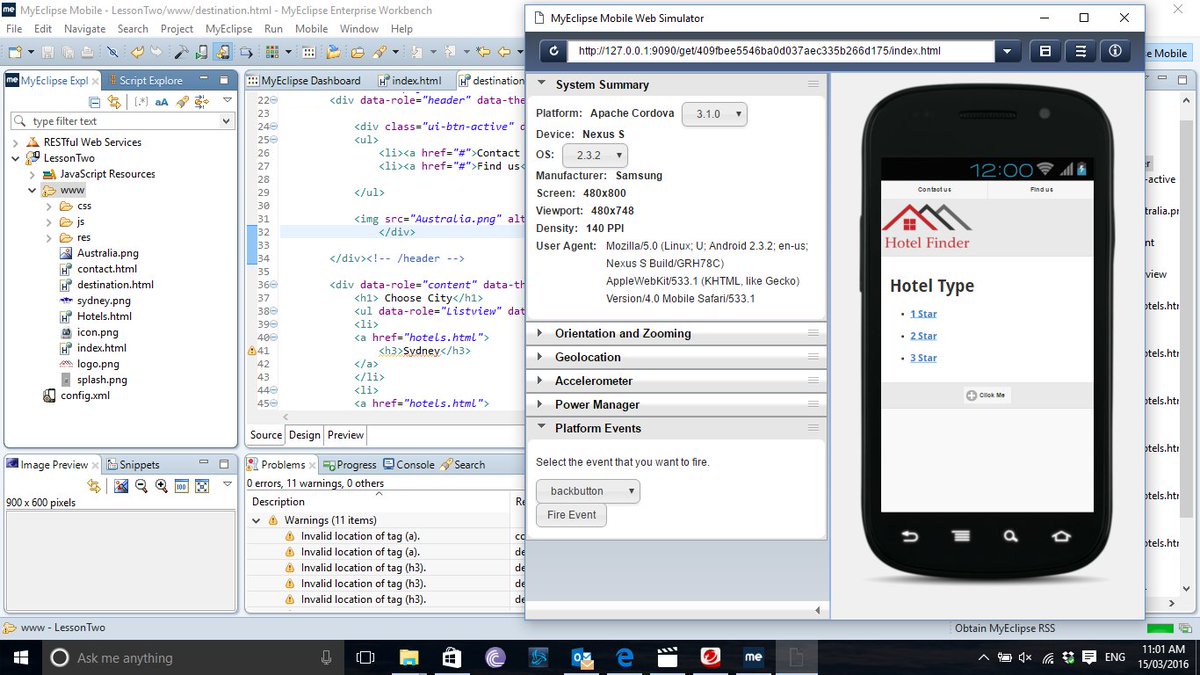The image size is (1200, 675).
Task: Click the Save toolbar icon
Action: pyautogui.click(x=47, y=52)
